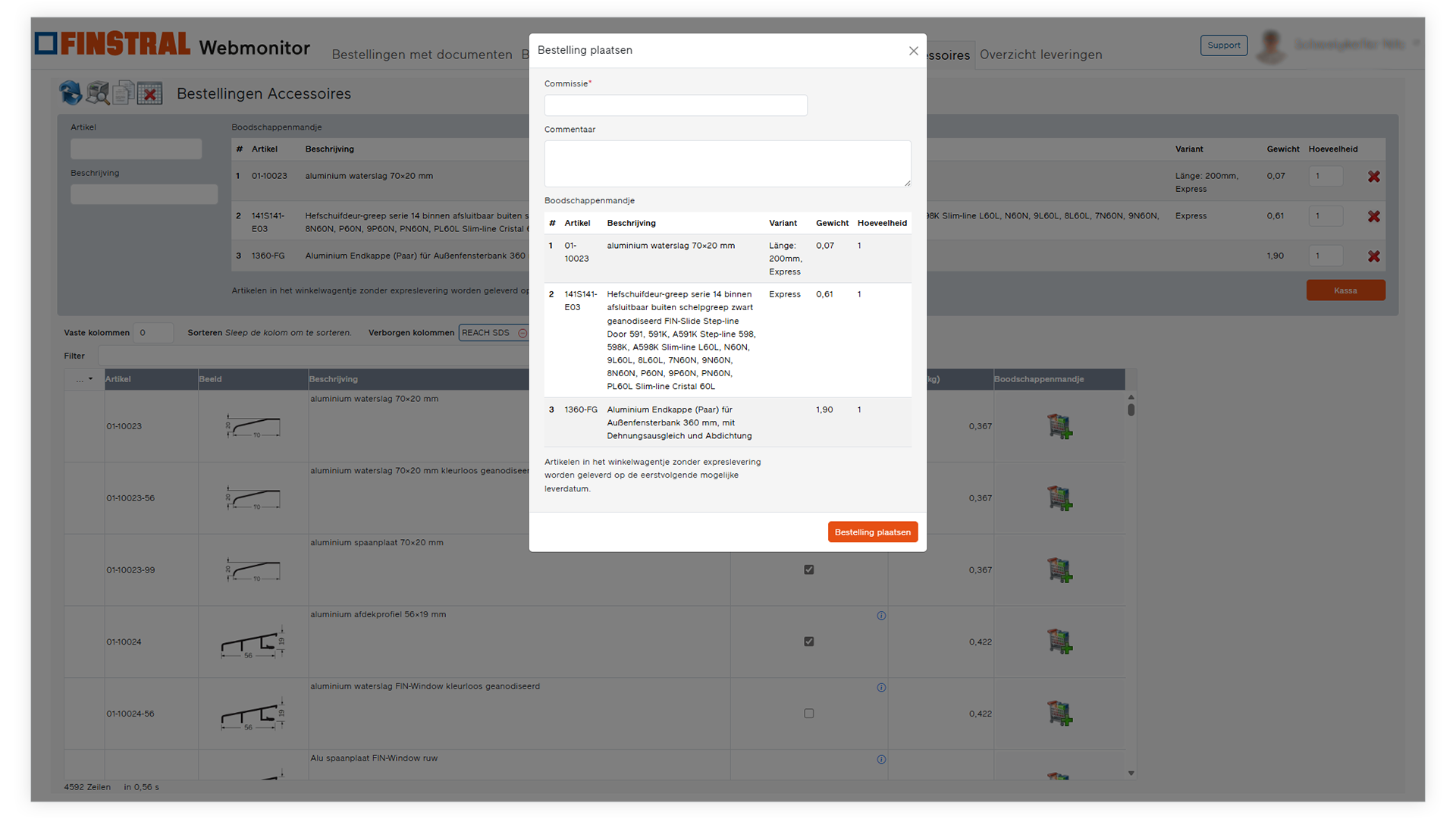Click the refresh icon beside Bestellingen Accessoires

tap(71, 93)
